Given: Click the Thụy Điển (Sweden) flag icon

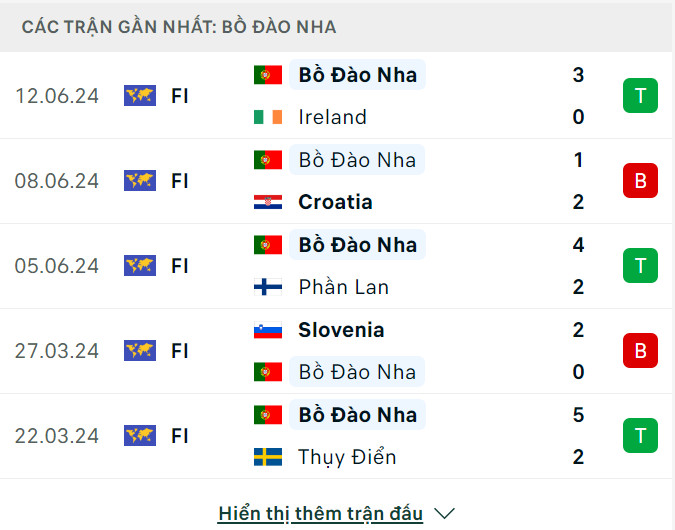Looking at the screenshot, I should (268, 457).
